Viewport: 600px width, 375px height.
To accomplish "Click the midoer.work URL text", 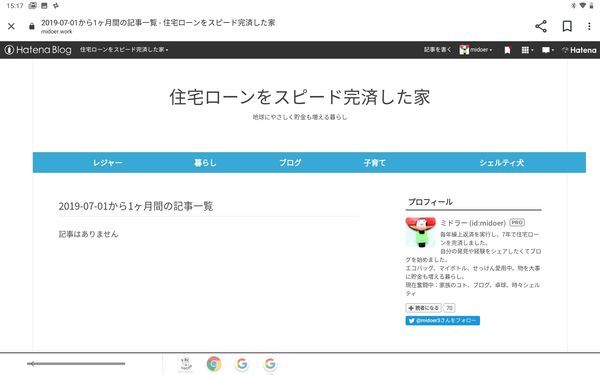I will 57,32.
